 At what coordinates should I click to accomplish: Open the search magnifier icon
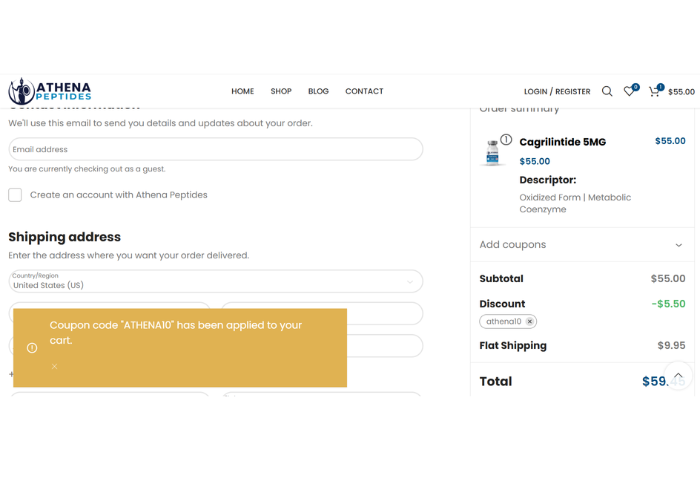tap(607, 91)
